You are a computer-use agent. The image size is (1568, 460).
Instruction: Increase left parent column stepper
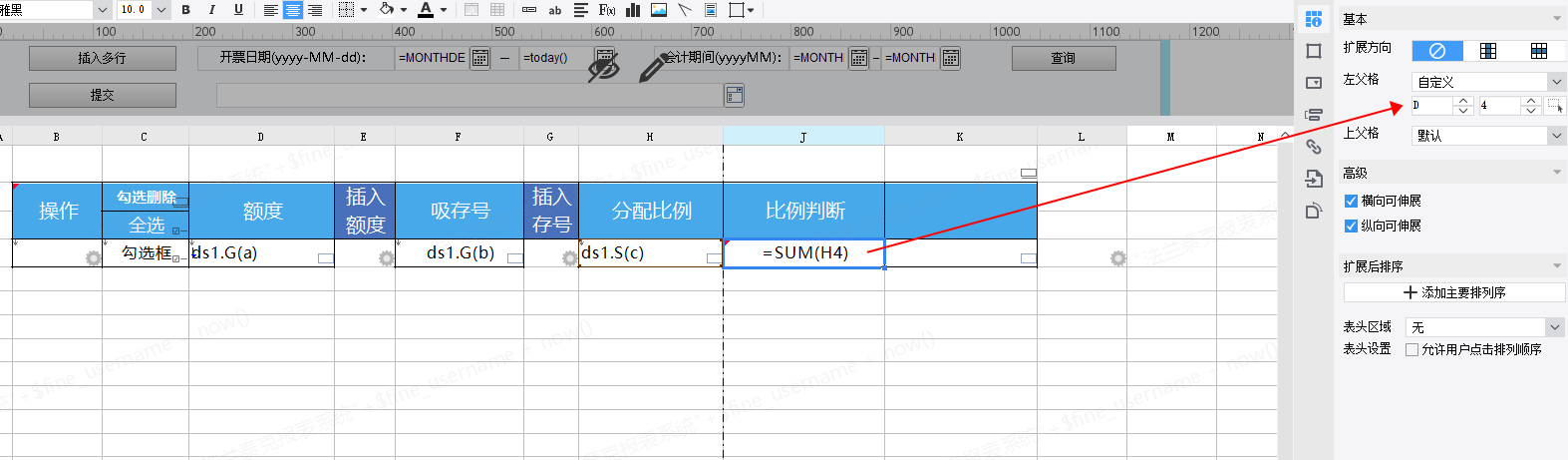point(1463,101)
